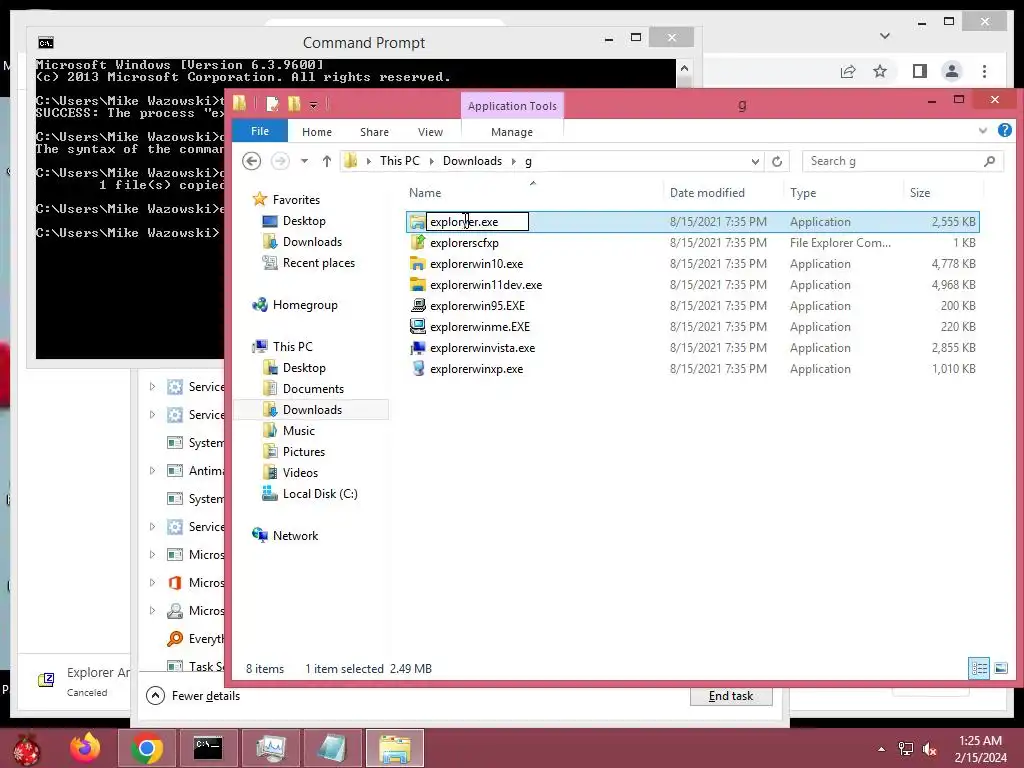Viewport: 1024px width, 768px height.
Task: Customize Quick Access Toolbar dropdown arrow
Action: (313, 104)
